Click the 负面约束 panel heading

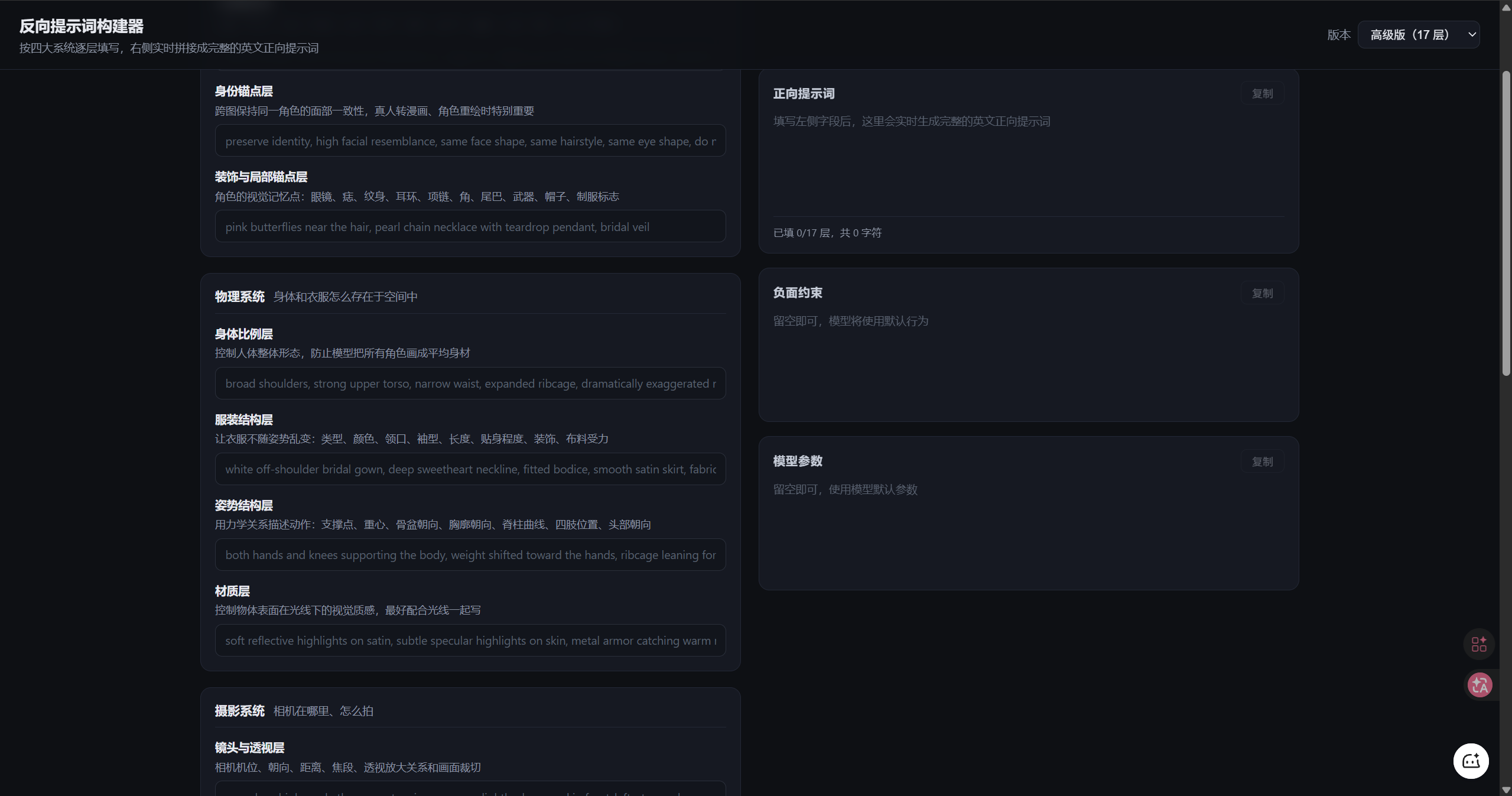pos(798,293)
